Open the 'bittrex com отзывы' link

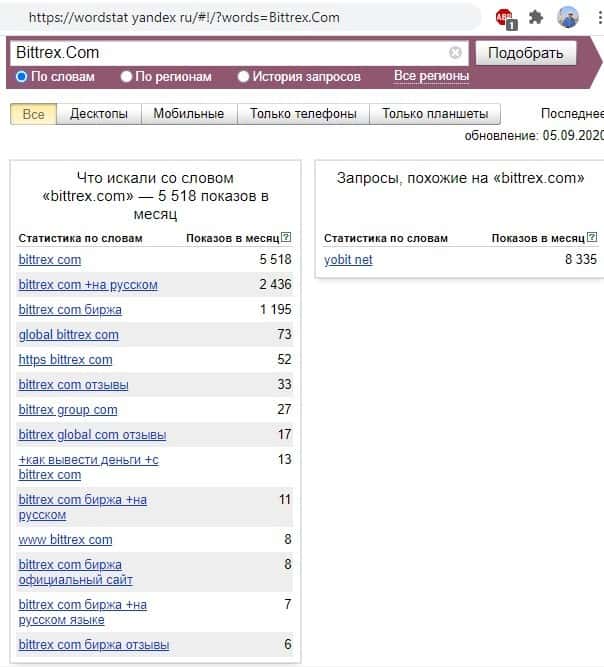pyautogui.click(x=73, y=385)
